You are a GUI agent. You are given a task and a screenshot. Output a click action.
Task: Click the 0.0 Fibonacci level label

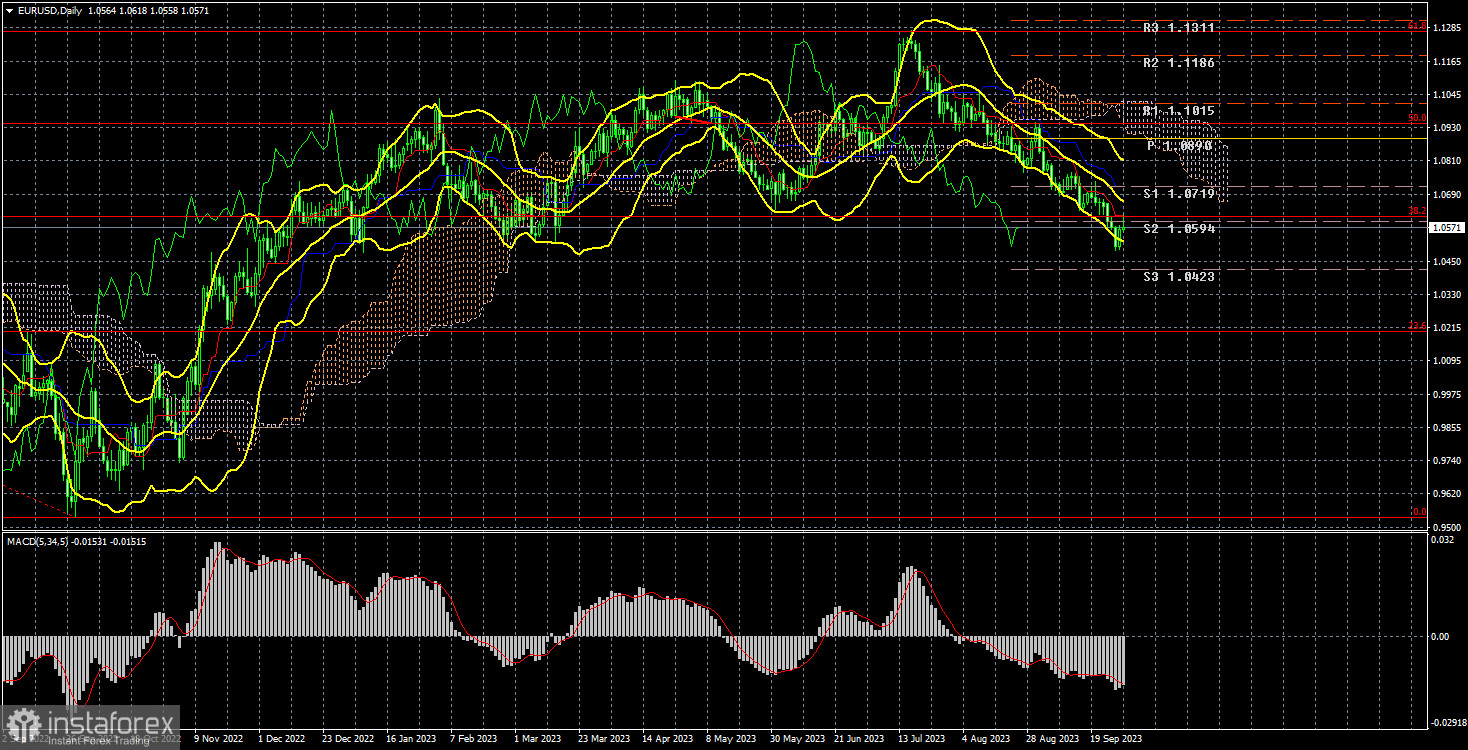(x=1419, y=512)
